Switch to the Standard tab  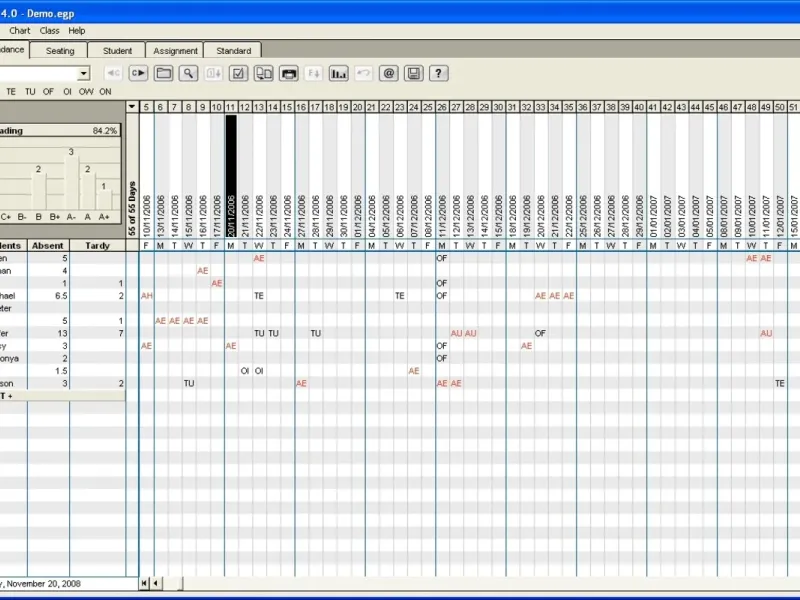pyautogui.click(x=233, y=51)
